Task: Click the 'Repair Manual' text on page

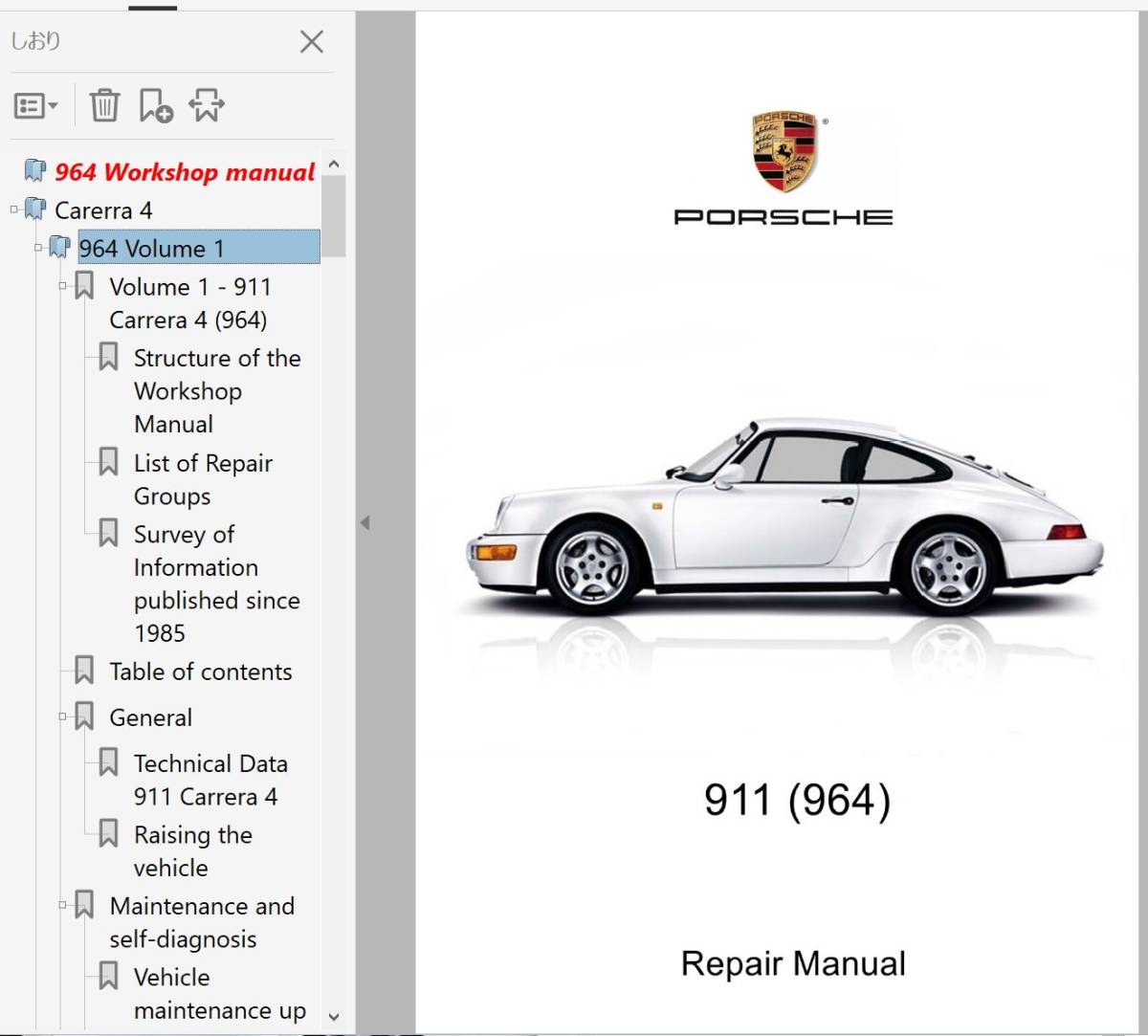Action: pos(793,963)
